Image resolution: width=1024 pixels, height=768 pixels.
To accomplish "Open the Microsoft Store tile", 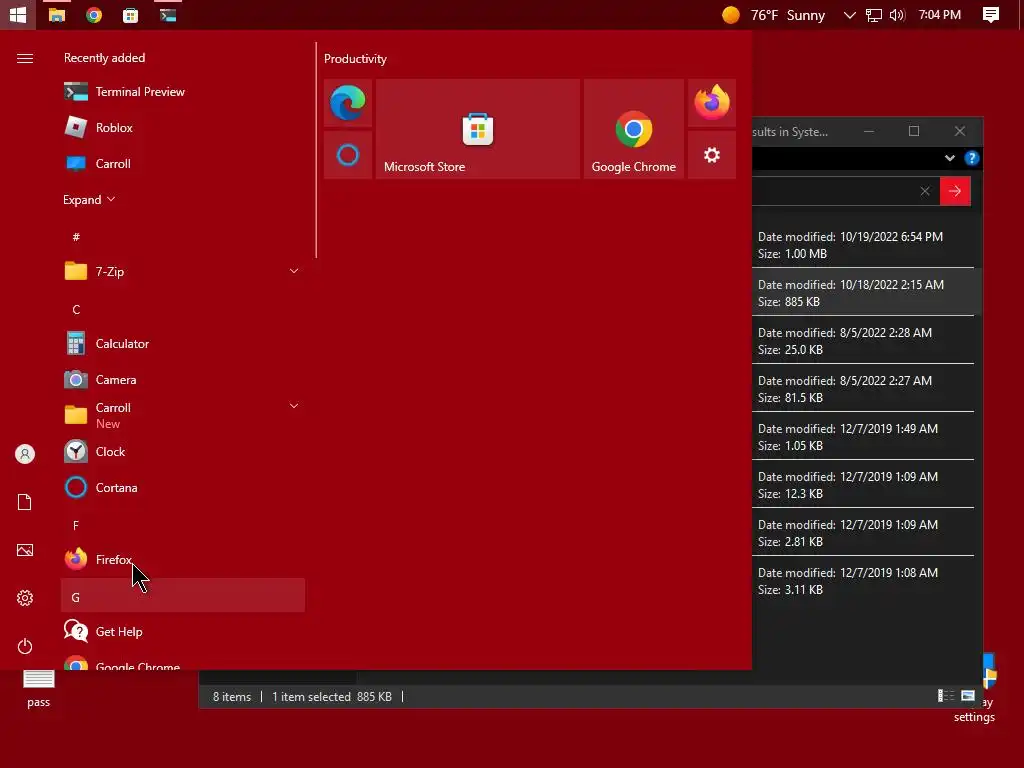I will (x=478, y=129).
